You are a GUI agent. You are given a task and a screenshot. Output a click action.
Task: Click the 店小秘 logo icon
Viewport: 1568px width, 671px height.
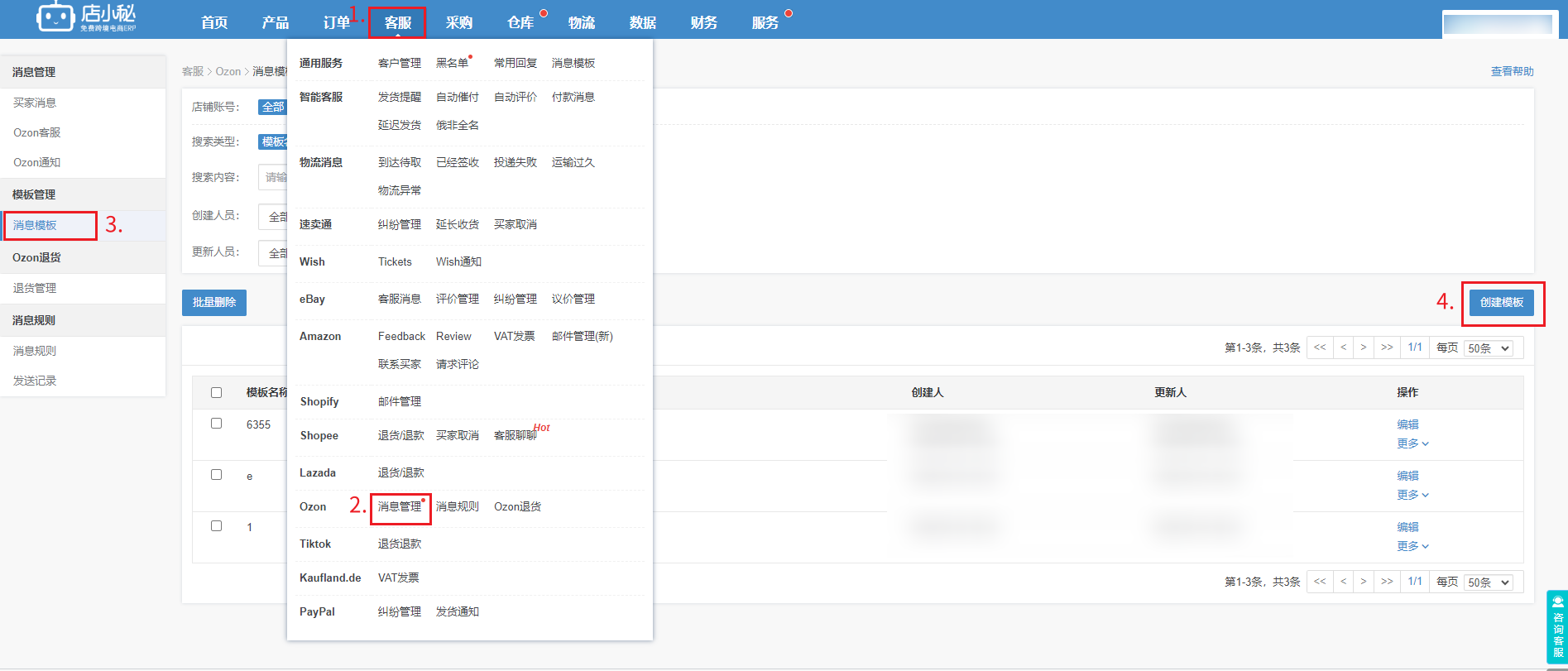(x=55, y=17)
